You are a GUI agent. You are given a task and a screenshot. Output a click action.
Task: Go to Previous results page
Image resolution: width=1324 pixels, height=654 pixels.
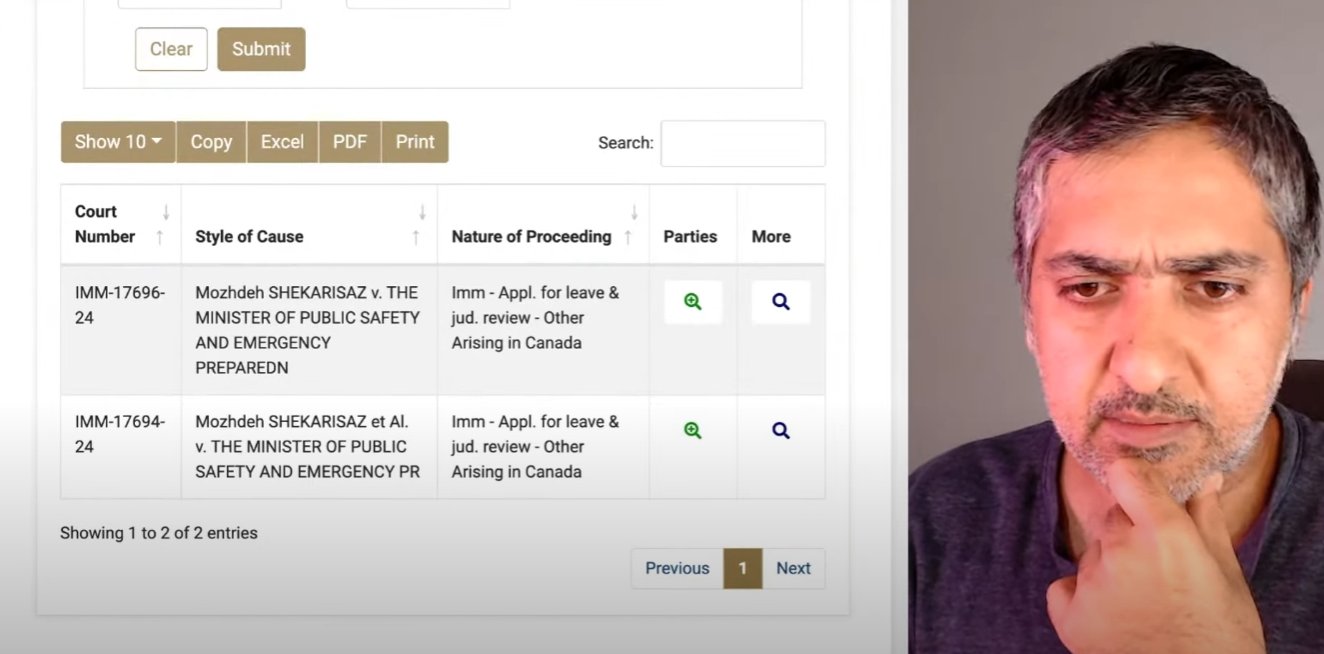click(677, 568)
